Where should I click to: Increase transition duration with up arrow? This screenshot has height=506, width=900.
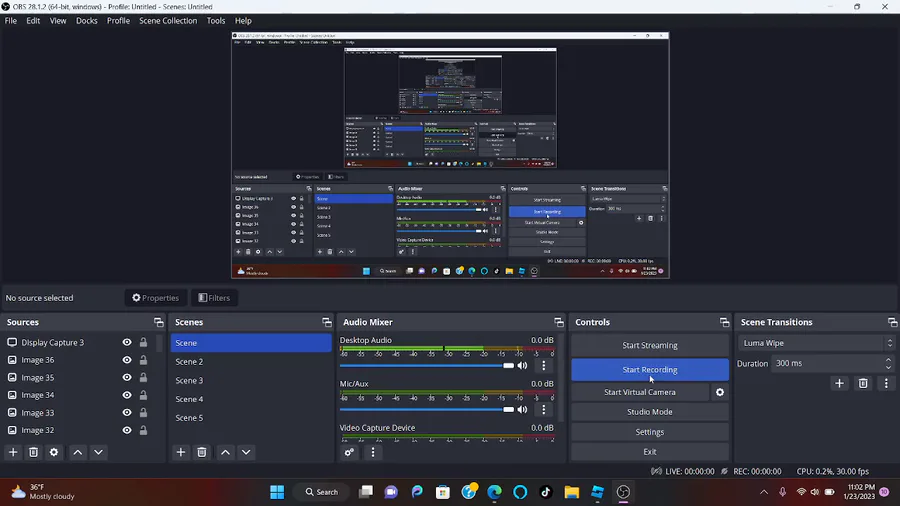click(889, 360)
